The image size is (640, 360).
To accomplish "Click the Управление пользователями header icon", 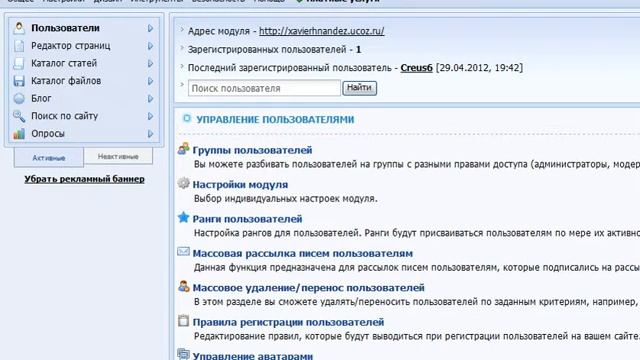I will (x=187, y=118).
